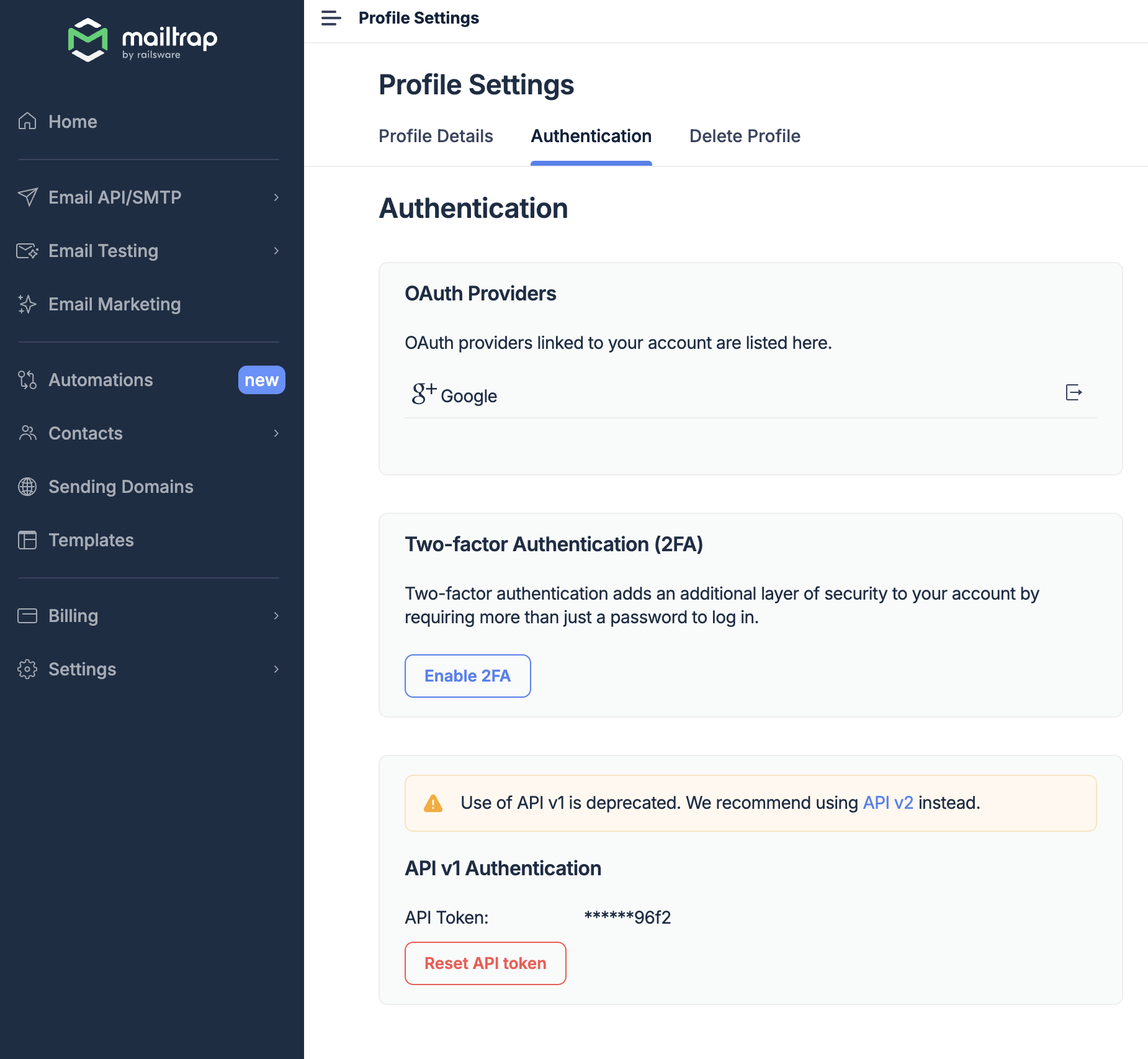Click the Mailtrap logo

click(x=142, y=40)
